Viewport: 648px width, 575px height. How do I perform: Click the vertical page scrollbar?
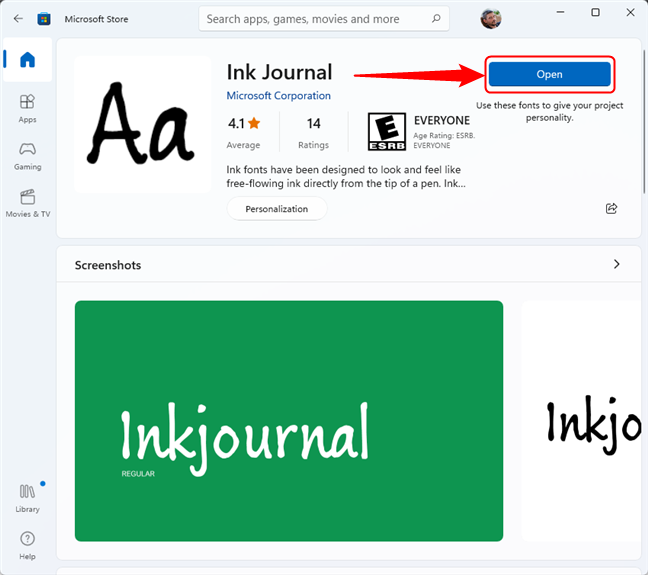point(644,122)
